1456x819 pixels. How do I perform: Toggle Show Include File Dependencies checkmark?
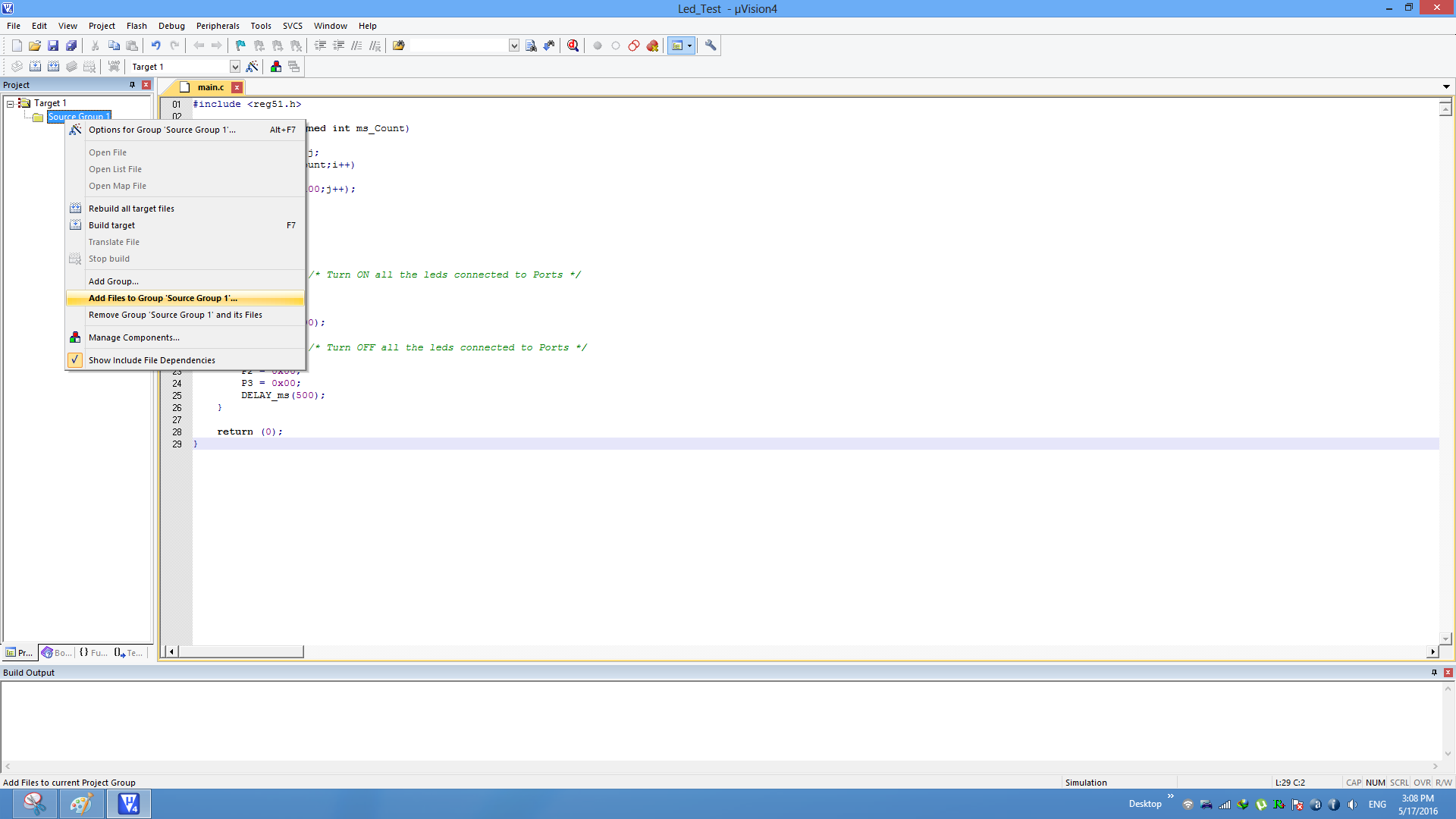coord(75,360)
